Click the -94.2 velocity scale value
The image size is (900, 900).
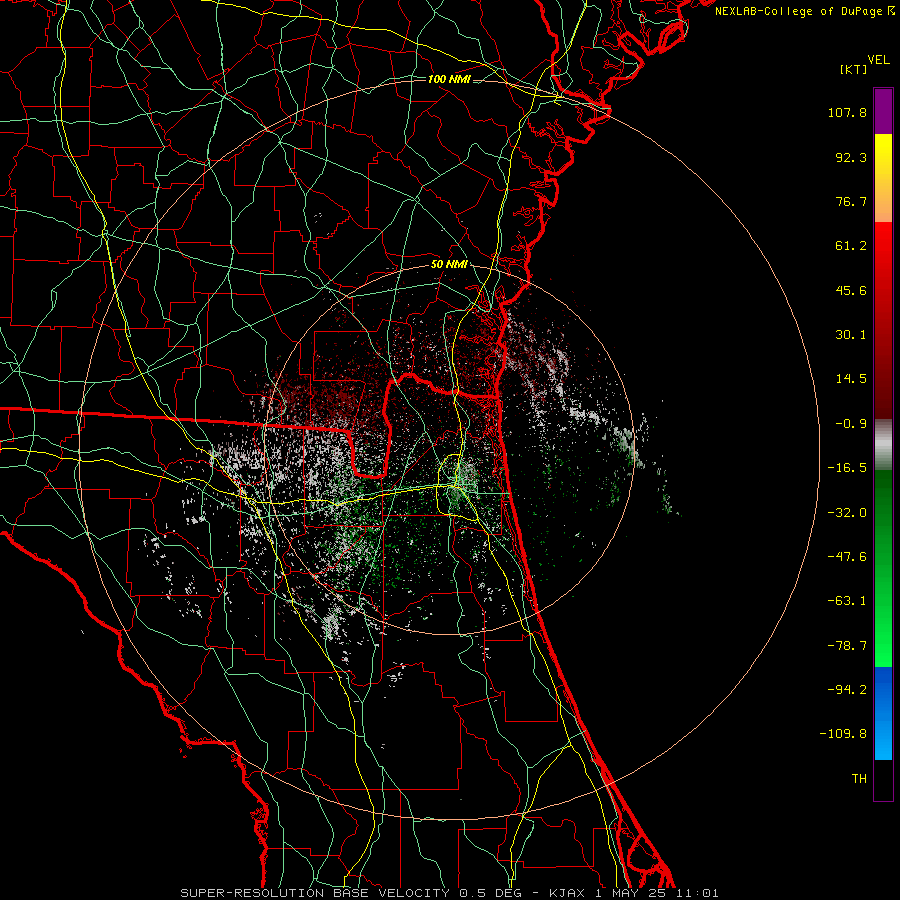click(x=847, y=690)
